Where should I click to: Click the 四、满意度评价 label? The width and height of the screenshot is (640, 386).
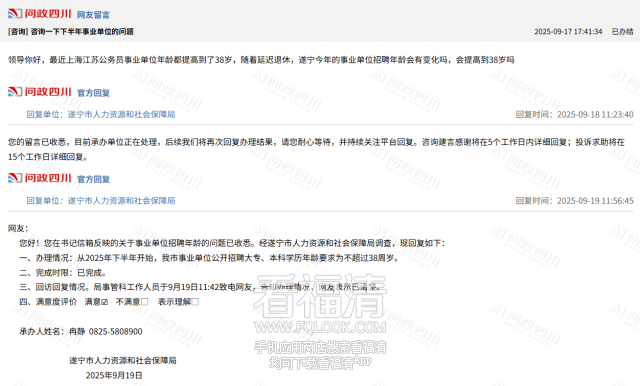click(48, 302)
